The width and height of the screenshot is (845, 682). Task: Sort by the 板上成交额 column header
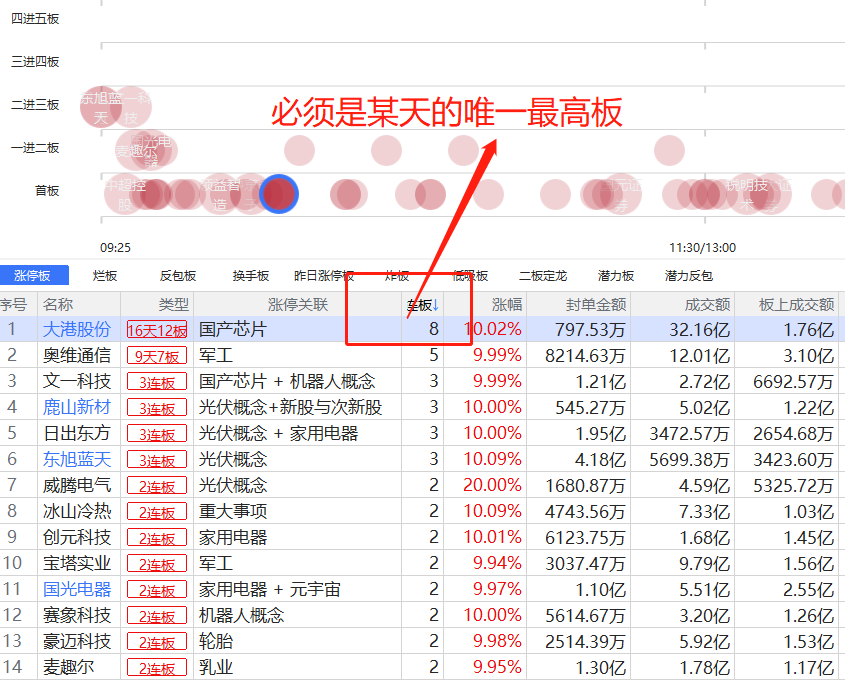coord(796,304)
